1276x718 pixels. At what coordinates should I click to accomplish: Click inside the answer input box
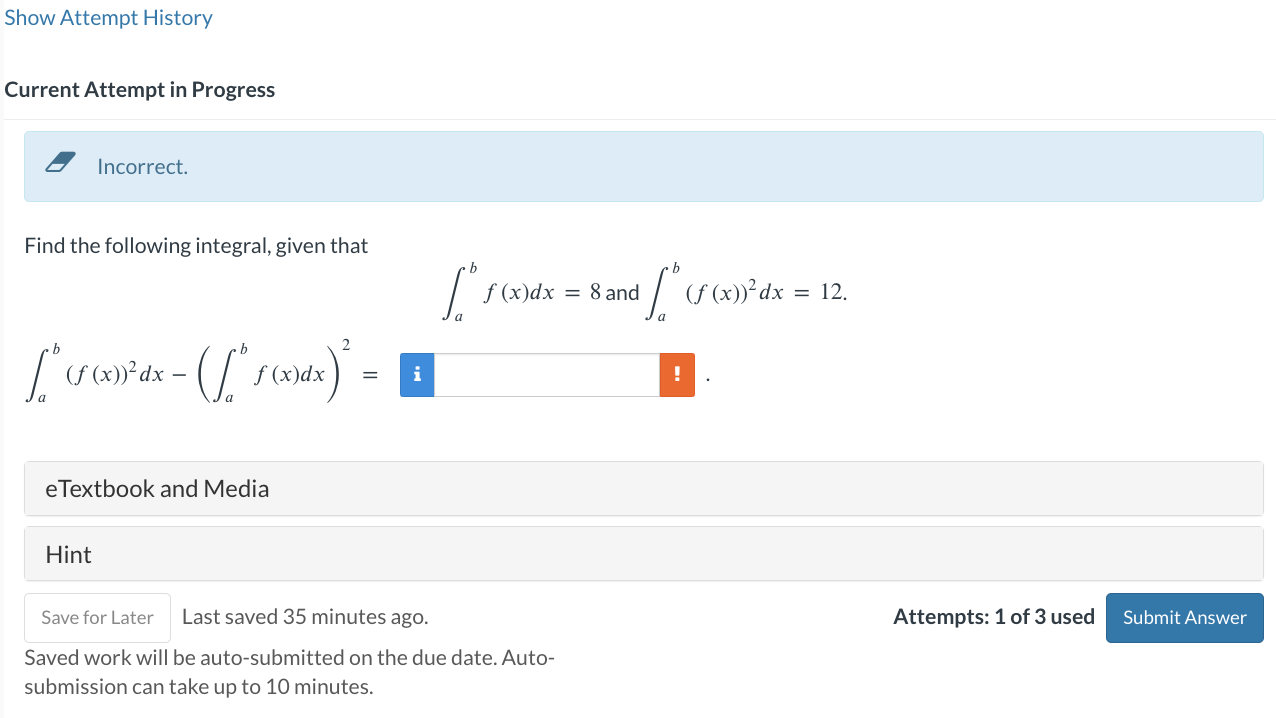(x=546, y=374)
